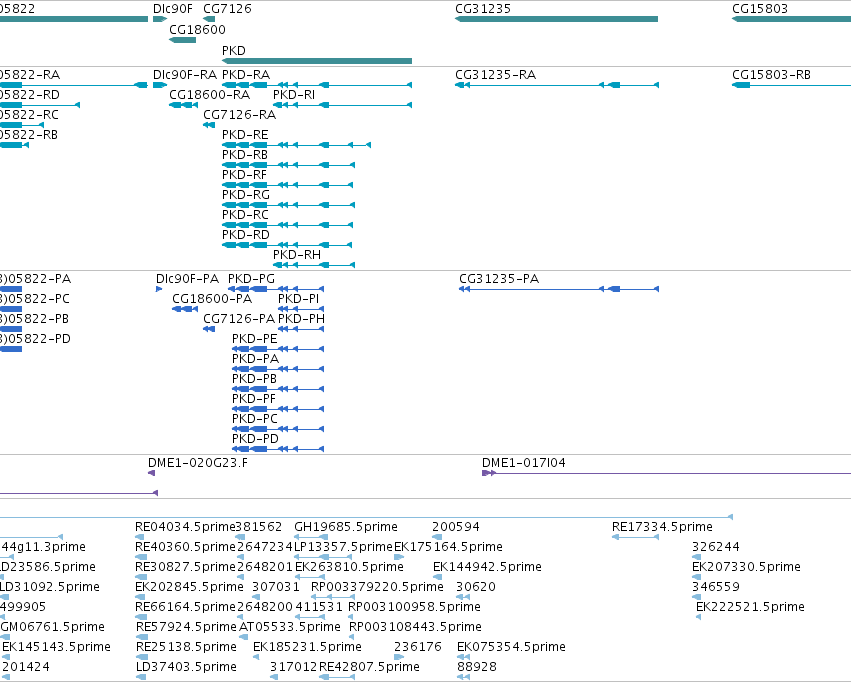
Task: Click transcript PKD-RB
Action: coord(288,165)
